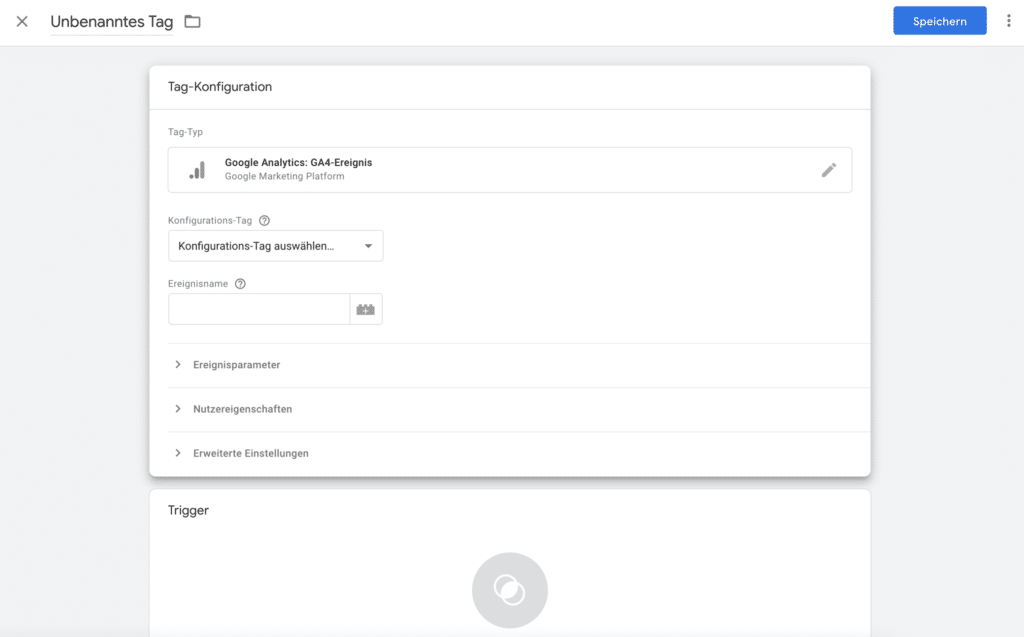Click the Google Analytics bar chart icon
Screen dimensions: 1024x637
point(198,170)
